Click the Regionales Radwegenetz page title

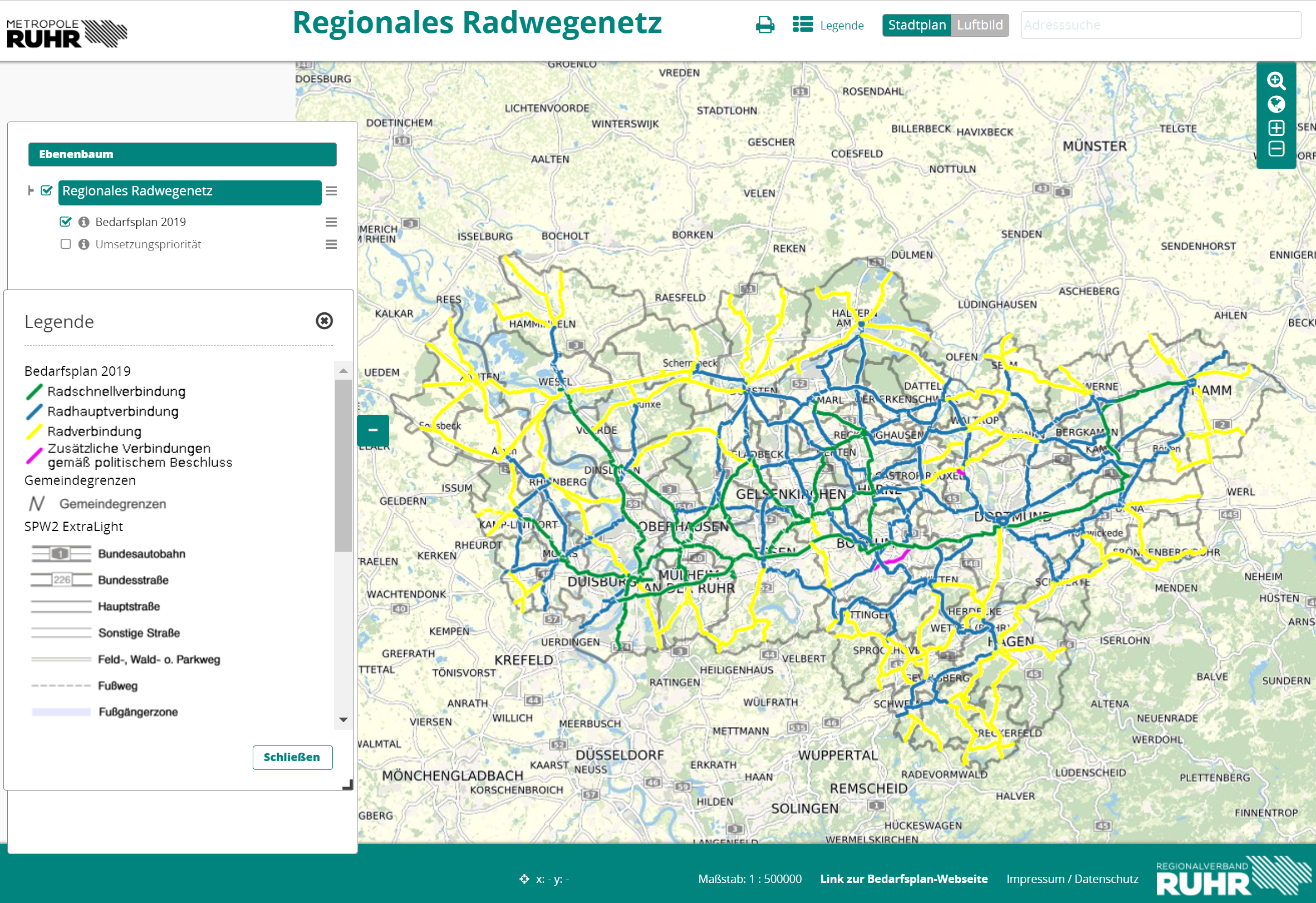point(477,24)
